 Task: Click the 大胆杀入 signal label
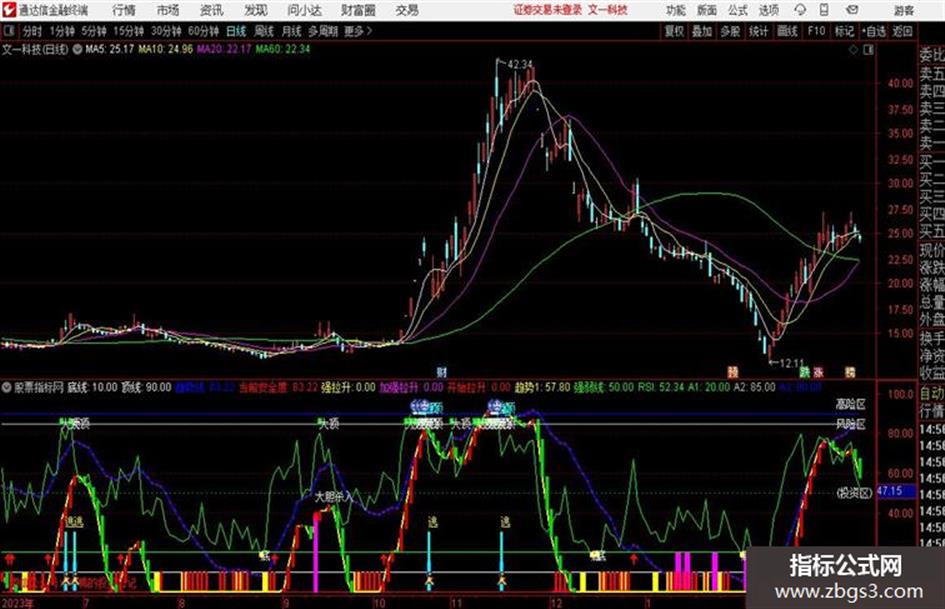point(333,497)
